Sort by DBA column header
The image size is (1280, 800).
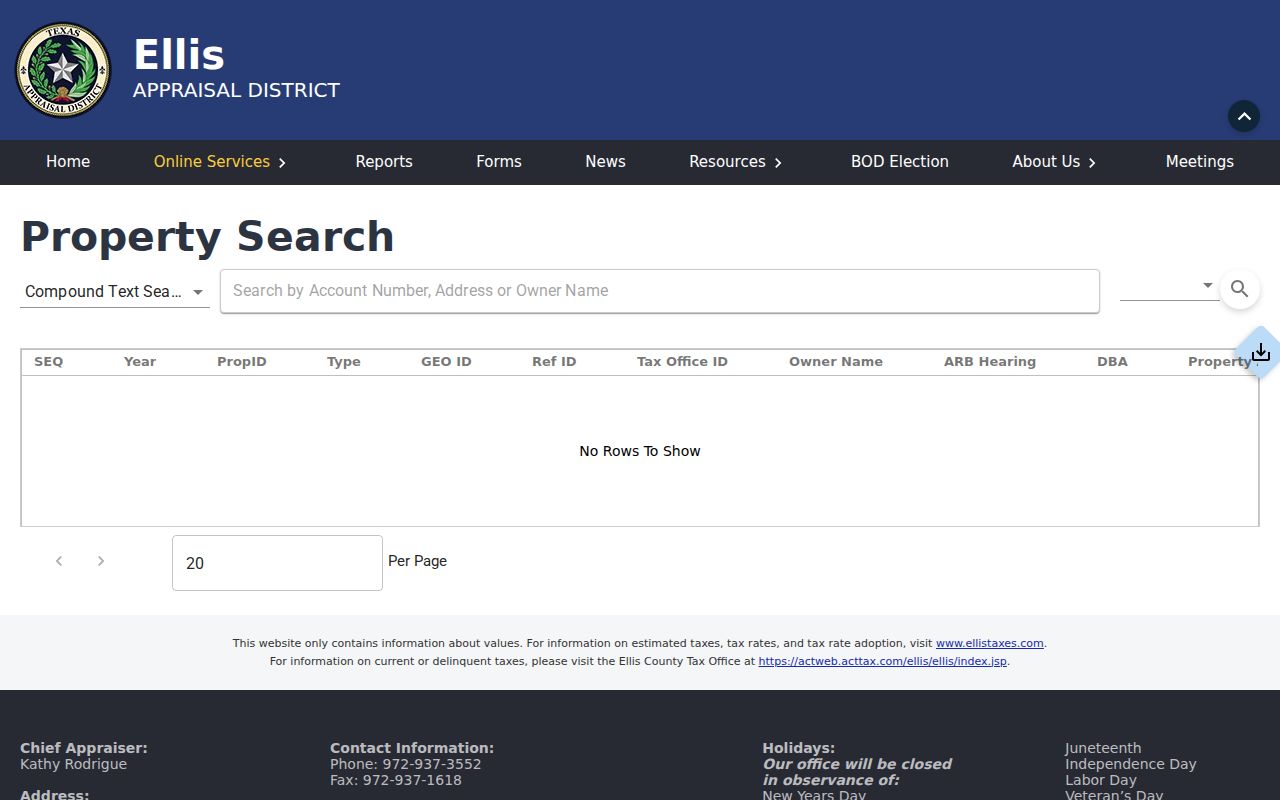point(1112,362)
